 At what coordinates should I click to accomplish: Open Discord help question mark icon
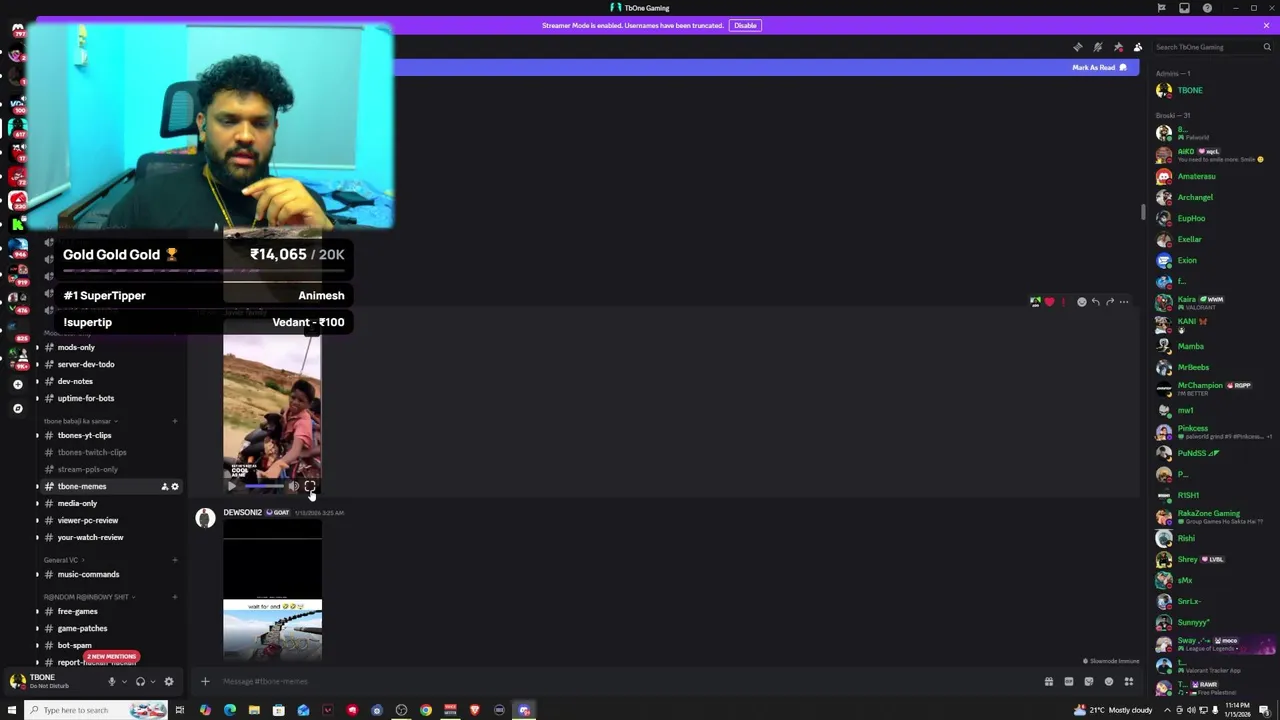click(1207, 8)
